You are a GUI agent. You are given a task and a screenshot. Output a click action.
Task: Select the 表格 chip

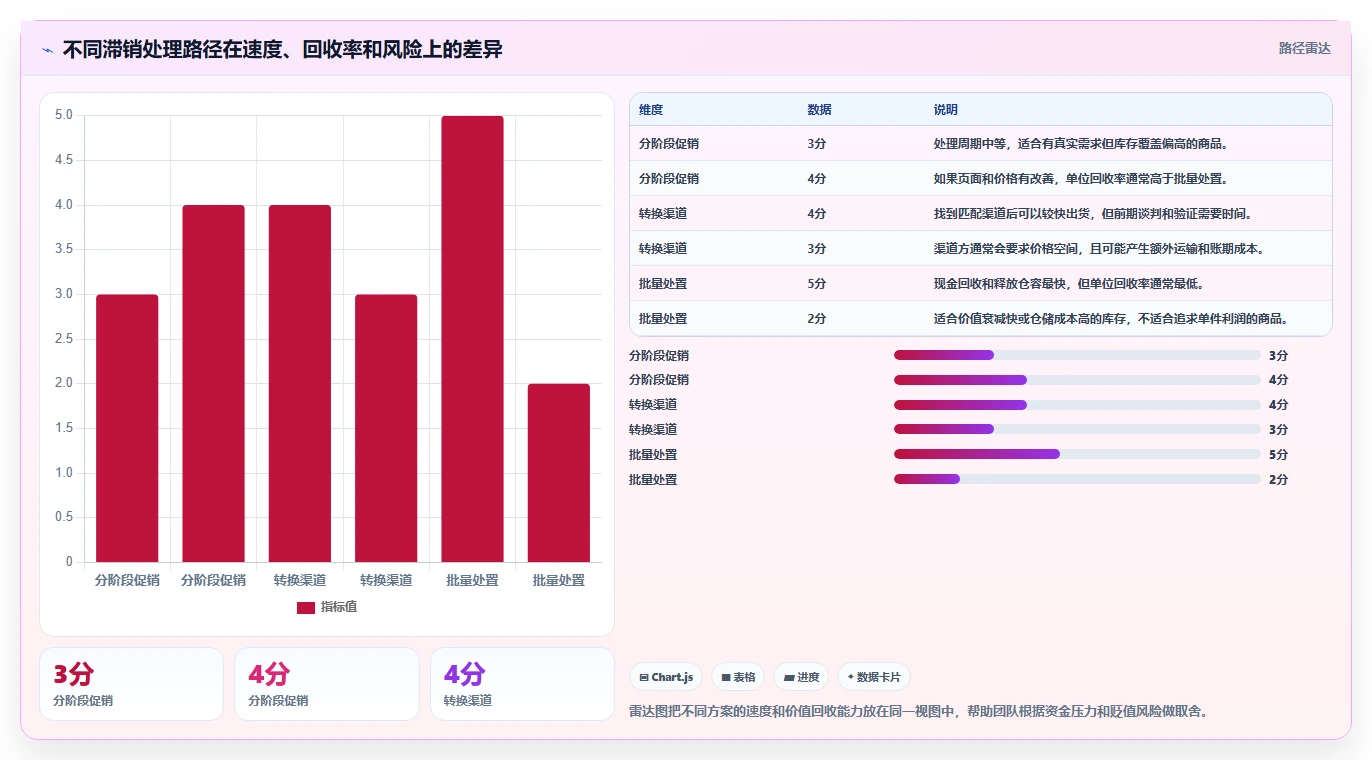point(738,677)
